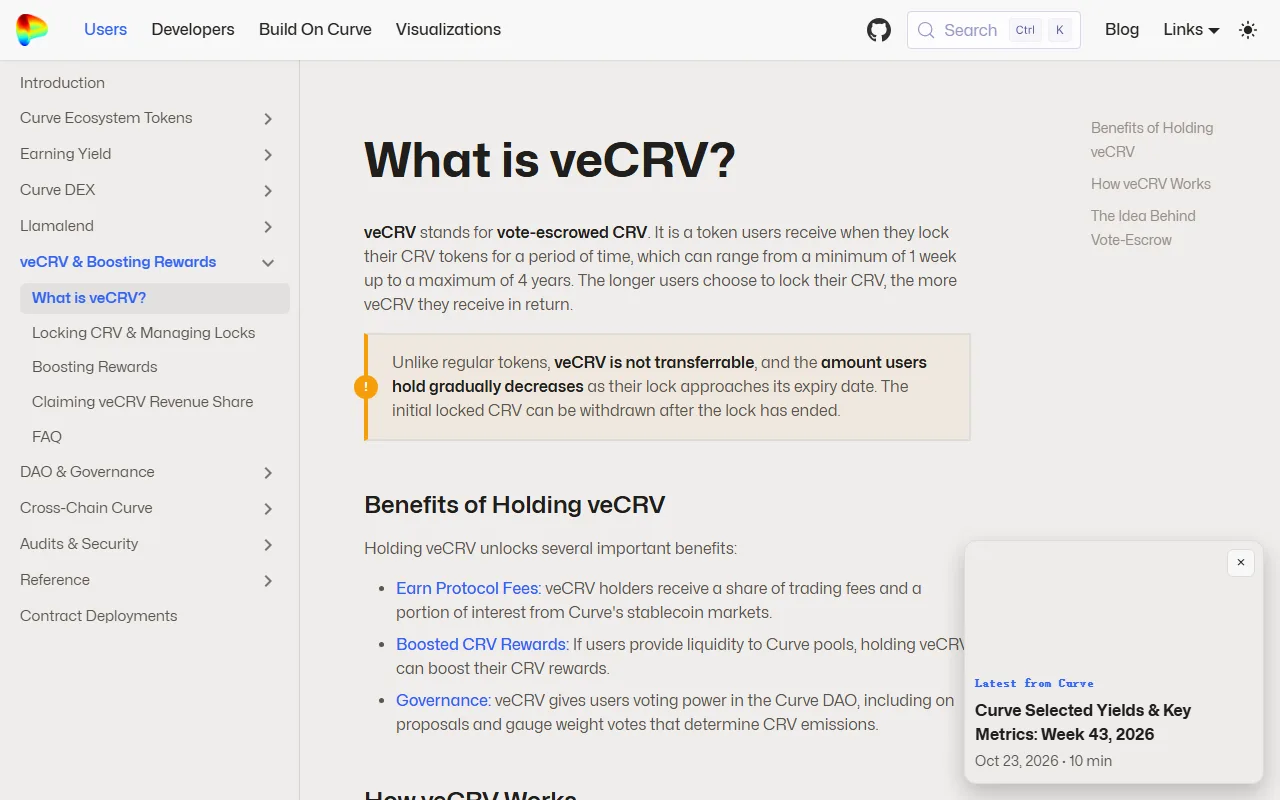Open the Introduction page

(x=62, y=83)
